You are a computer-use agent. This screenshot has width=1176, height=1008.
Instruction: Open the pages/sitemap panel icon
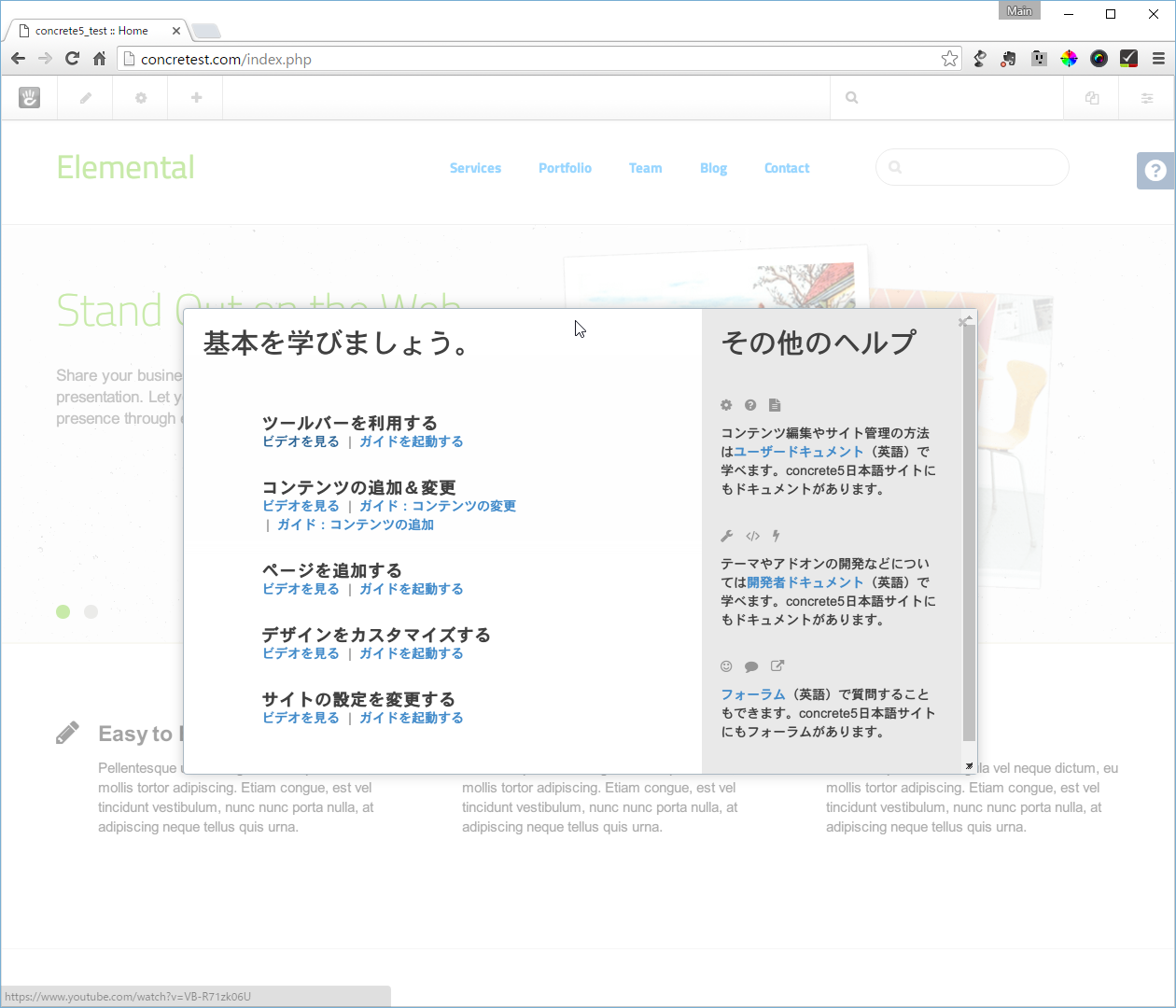click(x=1091, y=97)
